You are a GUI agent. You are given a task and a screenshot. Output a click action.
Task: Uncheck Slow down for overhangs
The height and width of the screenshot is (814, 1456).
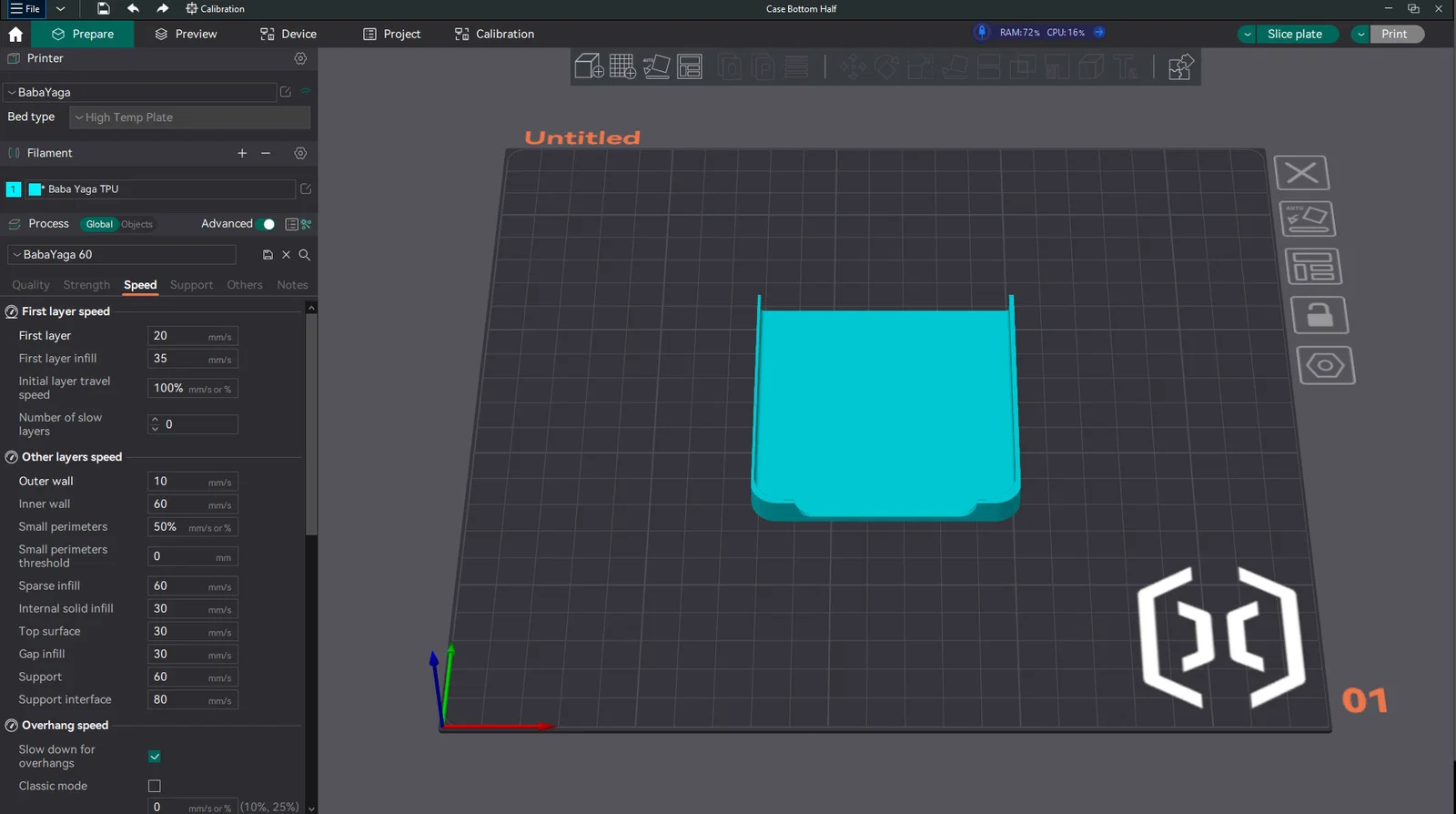(x=155, y=757)
